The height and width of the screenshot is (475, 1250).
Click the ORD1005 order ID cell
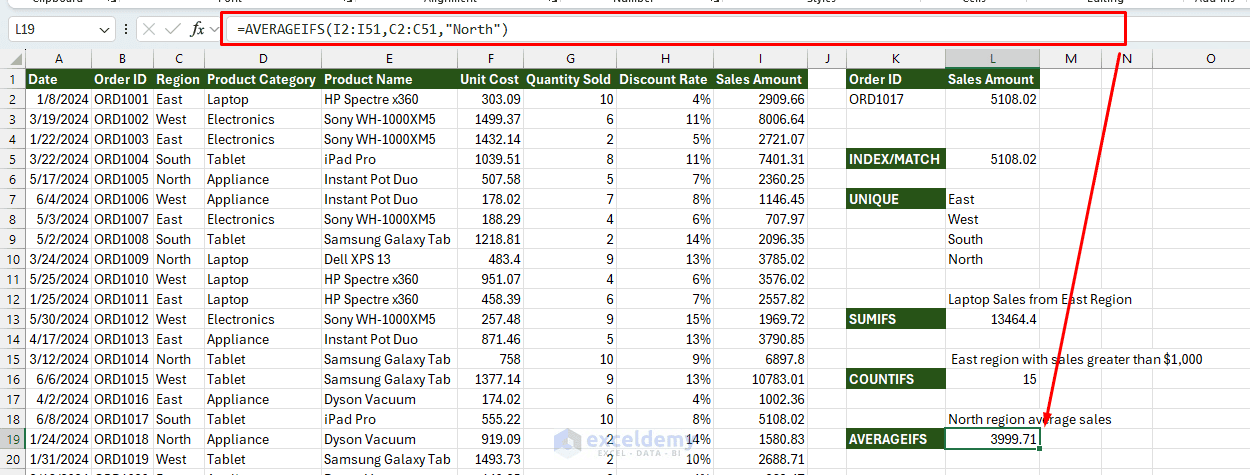(x=122, y=179)
